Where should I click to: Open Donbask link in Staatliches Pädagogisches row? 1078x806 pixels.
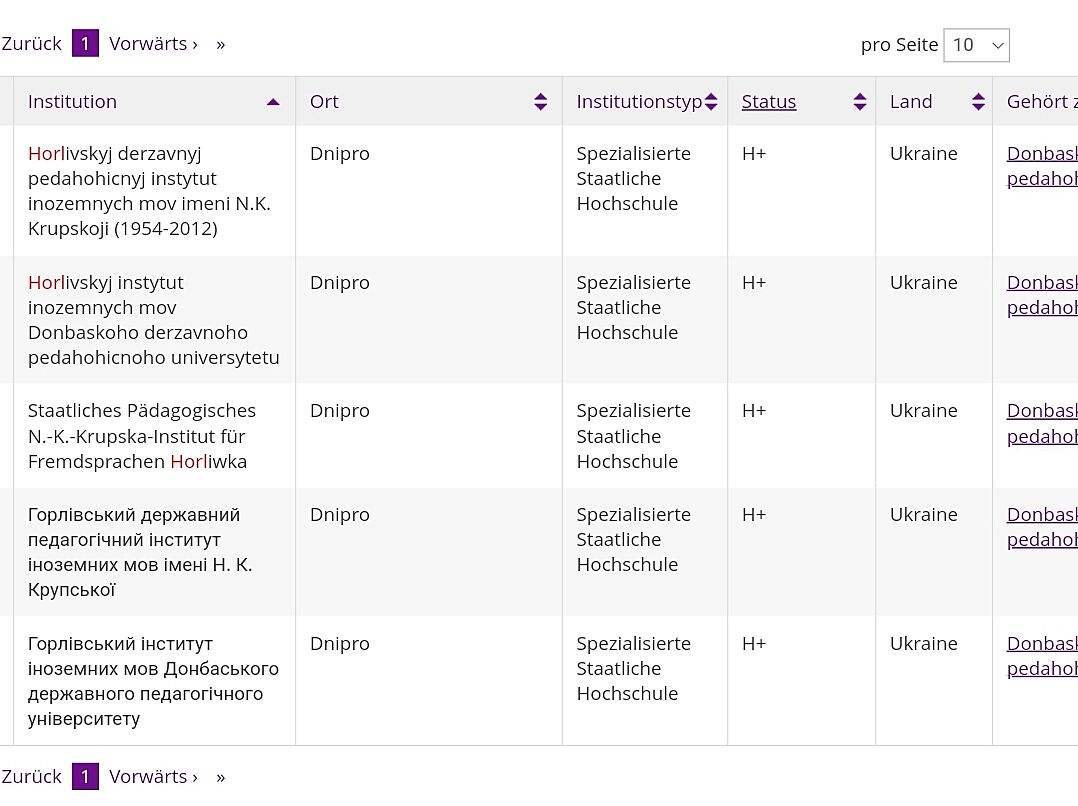(1041, 411)
